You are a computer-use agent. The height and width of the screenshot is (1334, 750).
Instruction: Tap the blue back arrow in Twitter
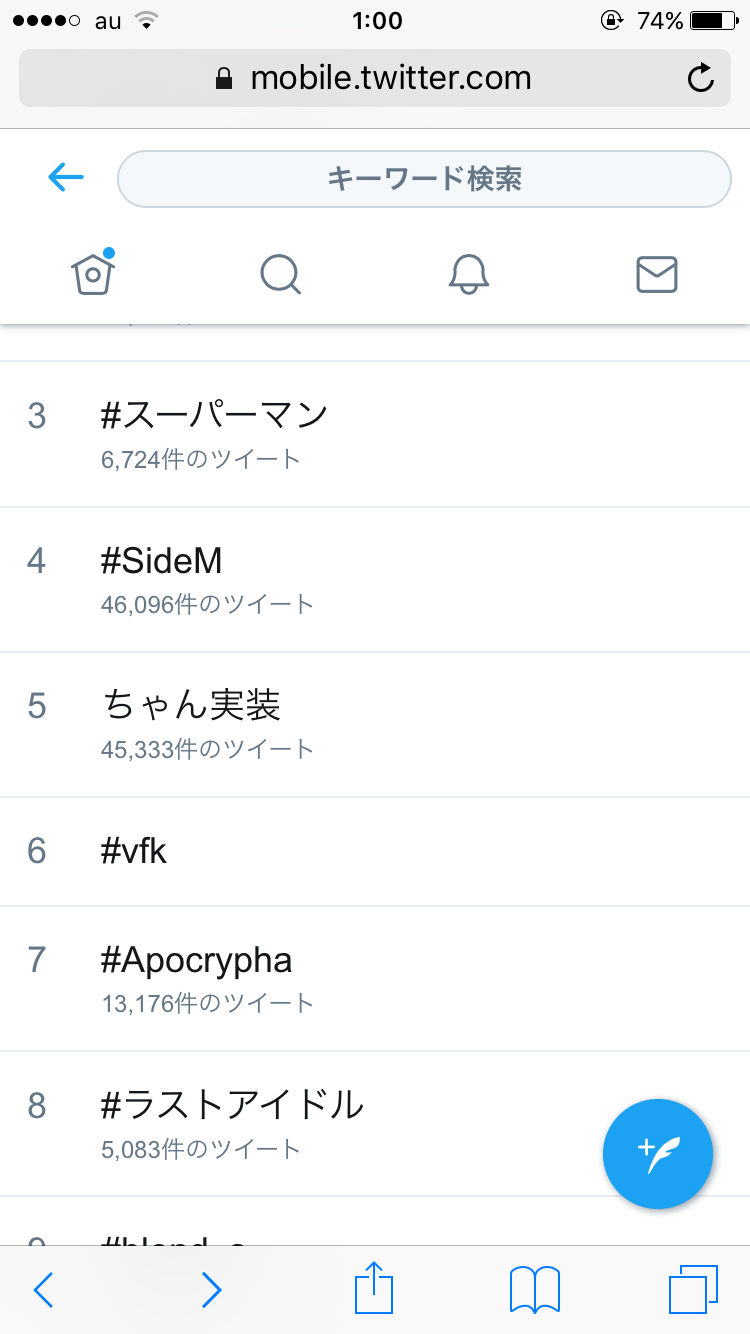coord(66,178)
